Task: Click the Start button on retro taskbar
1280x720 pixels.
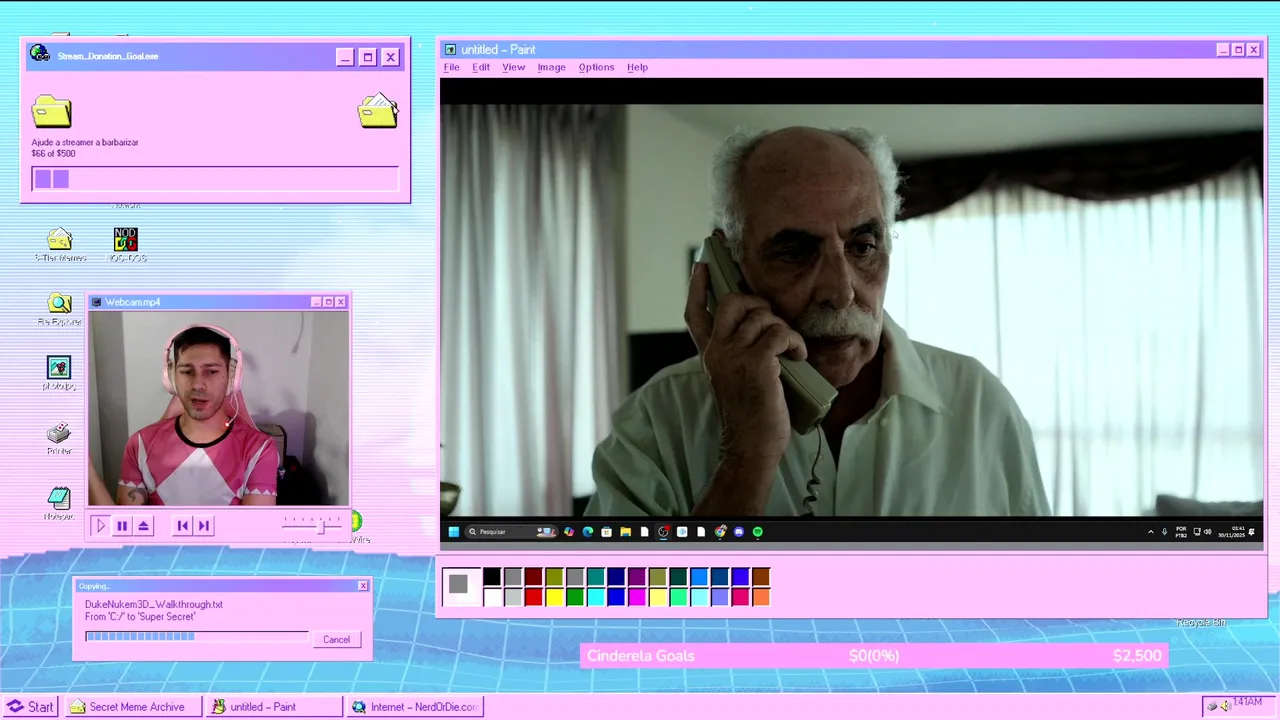Action: pos(31,707)
